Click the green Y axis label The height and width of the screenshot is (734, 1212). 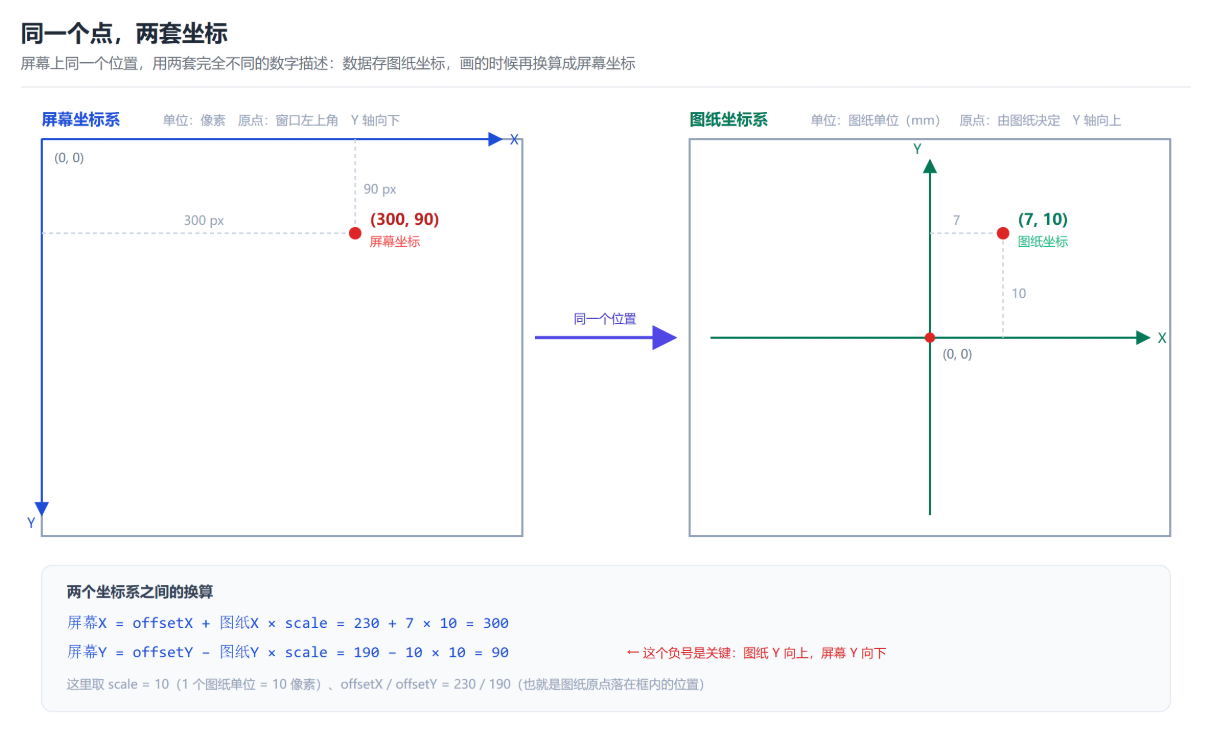pos(917,149)
